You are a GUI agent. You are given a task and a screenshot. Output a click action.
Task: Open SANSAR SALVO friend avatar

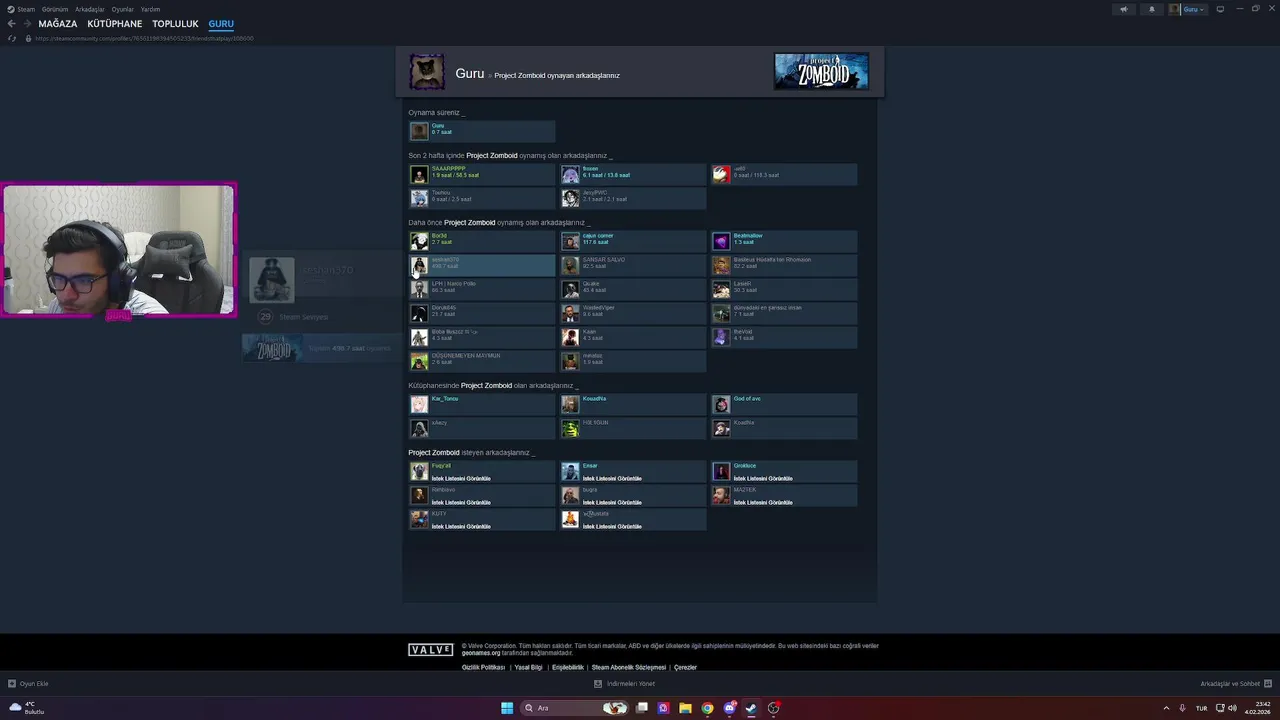(570, 265)
